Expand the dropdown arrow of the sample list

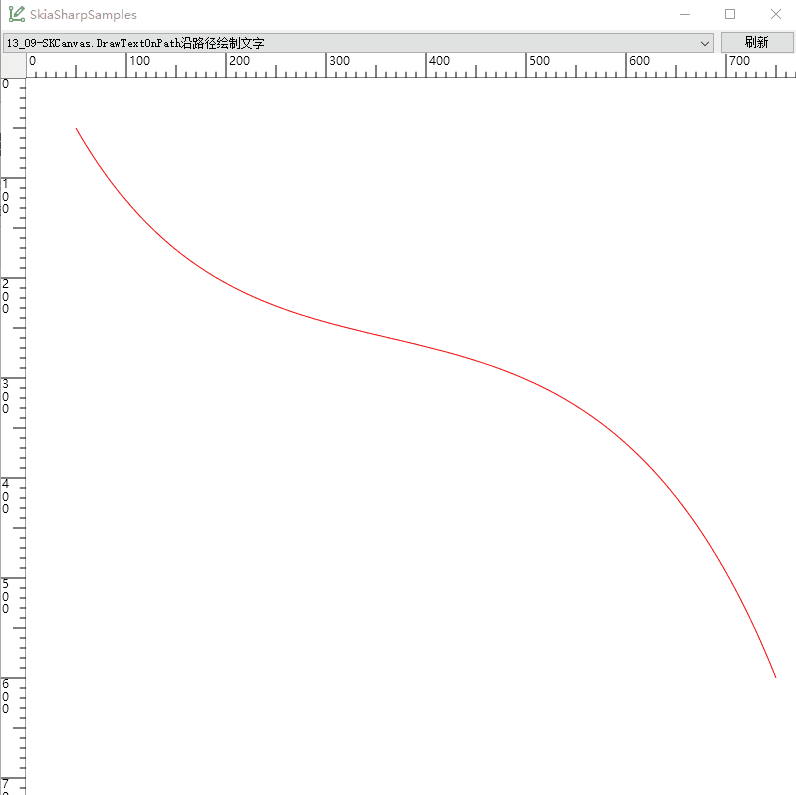click(x=705, y=44)
